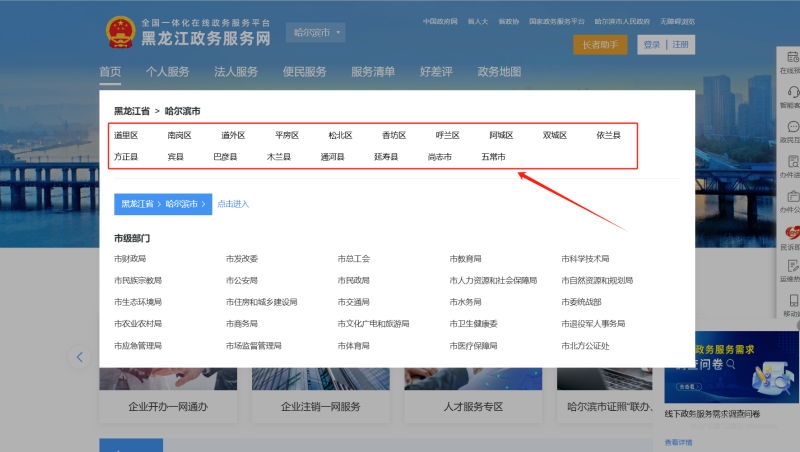Select the 巴彦县 county
This screenshot has height=452, width=800.
(x=225, y=157)
